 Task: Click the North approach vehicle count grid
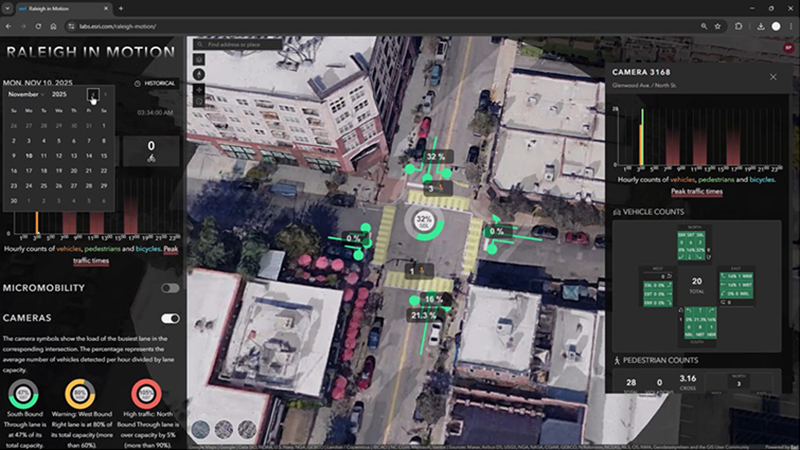[691, 246]
